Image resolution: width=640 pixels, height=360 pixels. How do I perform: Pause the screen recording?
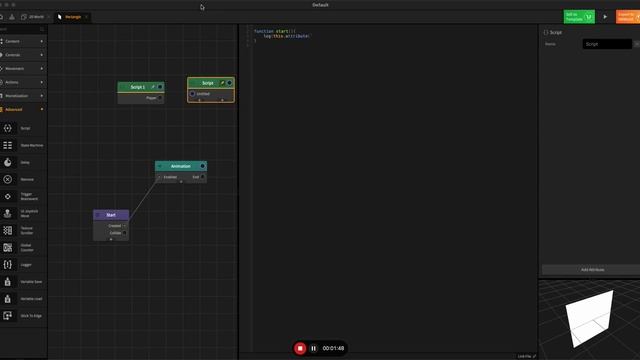tap(313, 348)
